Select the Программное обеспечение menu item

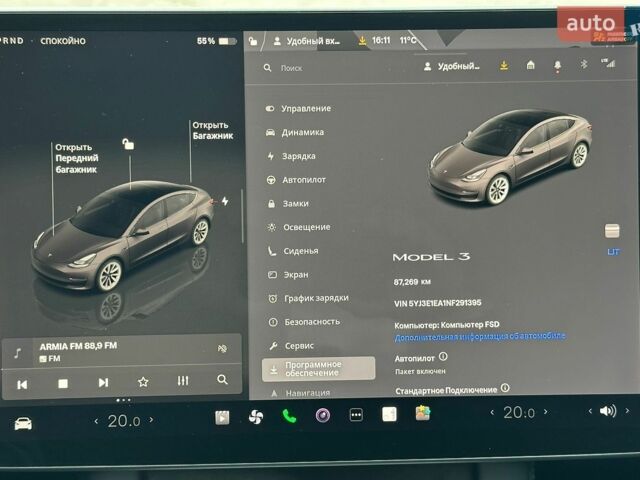click(318, 369)
